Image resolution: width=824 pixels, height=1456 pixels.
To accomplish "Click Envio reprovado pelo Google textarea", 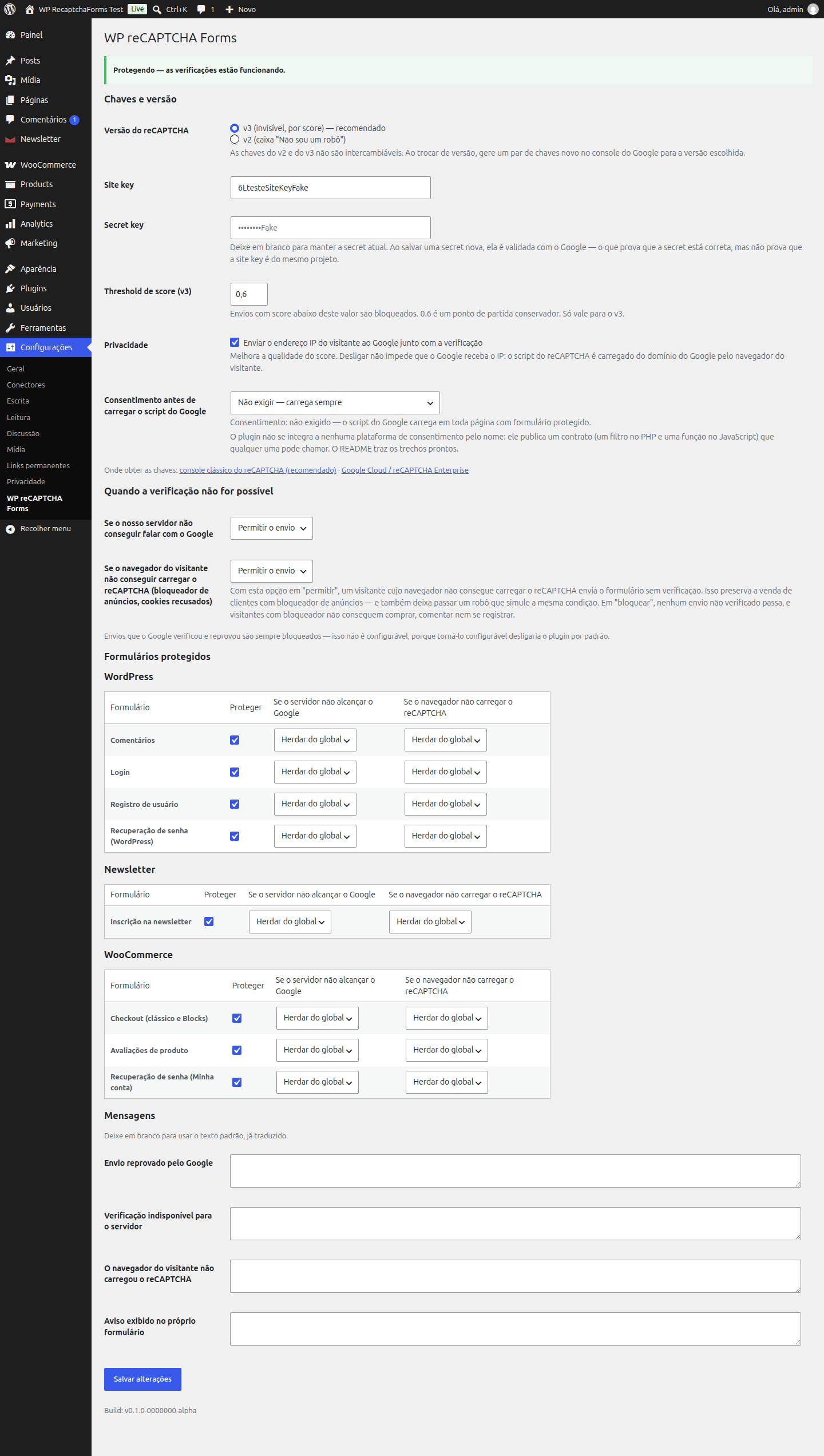I will tap(515, 1171).
